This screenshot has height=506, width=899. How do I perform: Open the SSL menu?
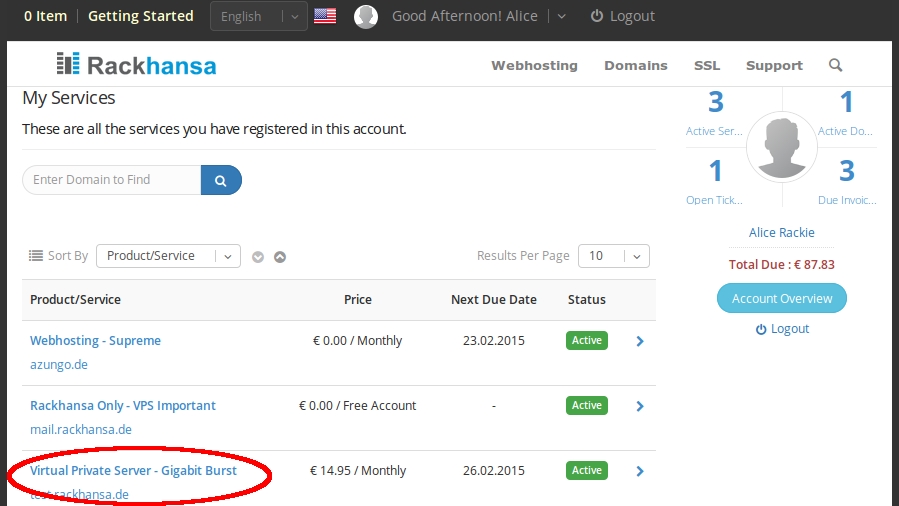[707, 65]
